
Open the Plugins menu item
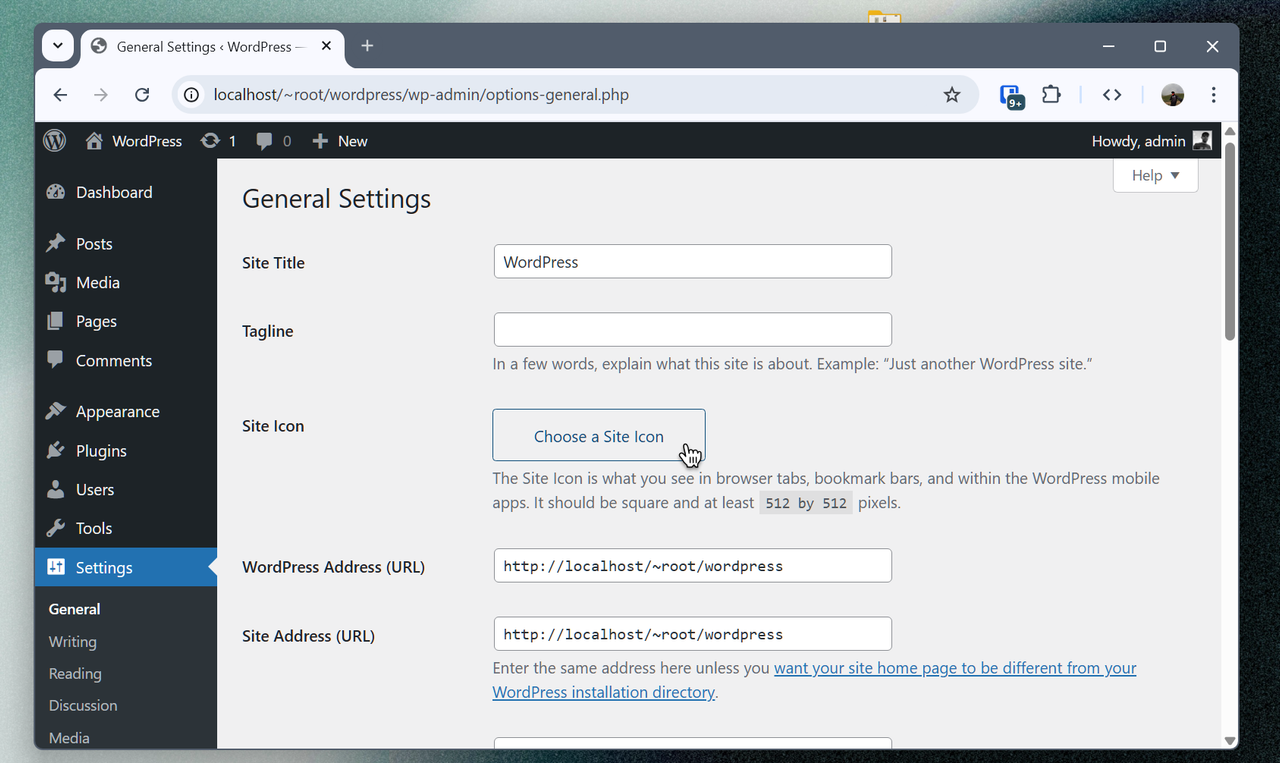[126, 450]
